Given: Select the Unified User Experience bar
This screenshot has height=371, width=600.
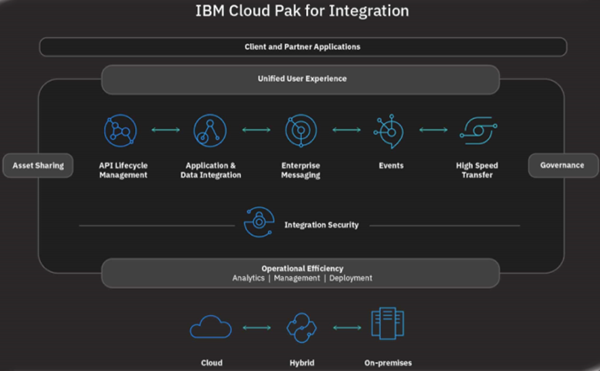Looking at the screenshot, I should [x=300, y=79].
